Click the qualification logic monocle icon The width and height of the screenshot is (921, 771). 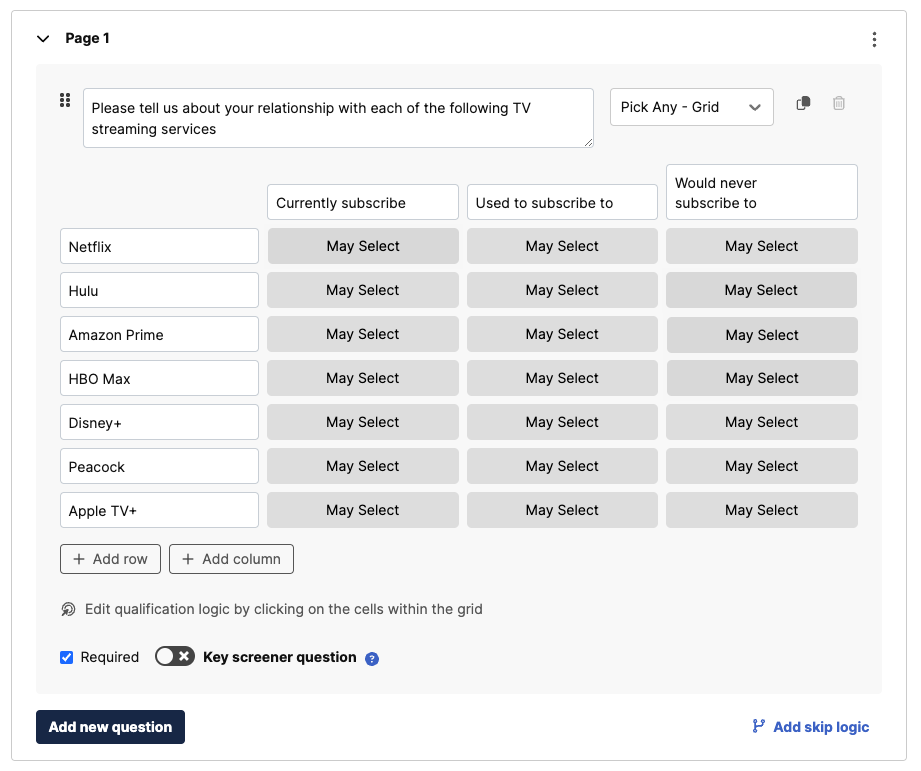click(67, 609)
